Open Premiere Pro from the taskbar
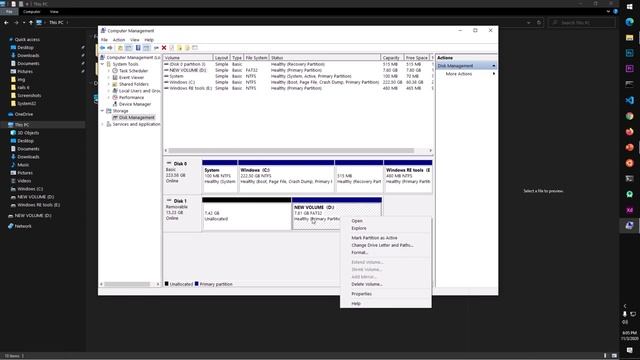This screenshot has width=640, height=360. click(x=629, y=69)
